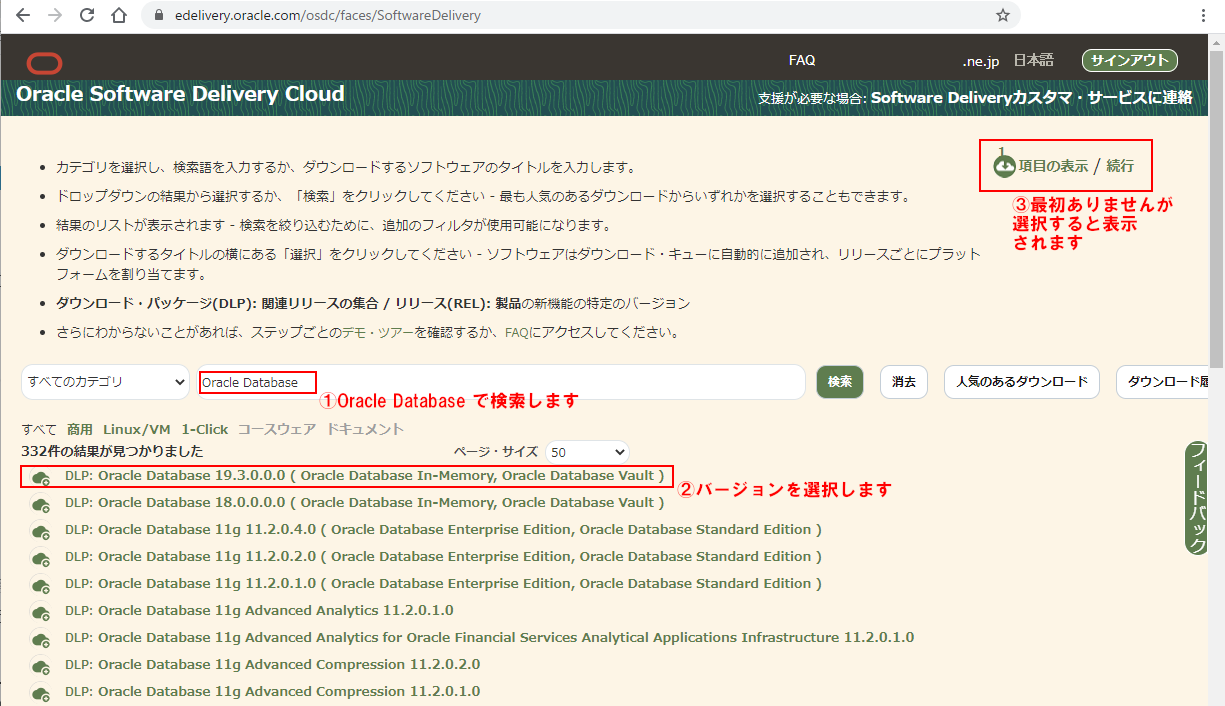
Task: Click the Oracle logo icon
Action: pos(44,62)
